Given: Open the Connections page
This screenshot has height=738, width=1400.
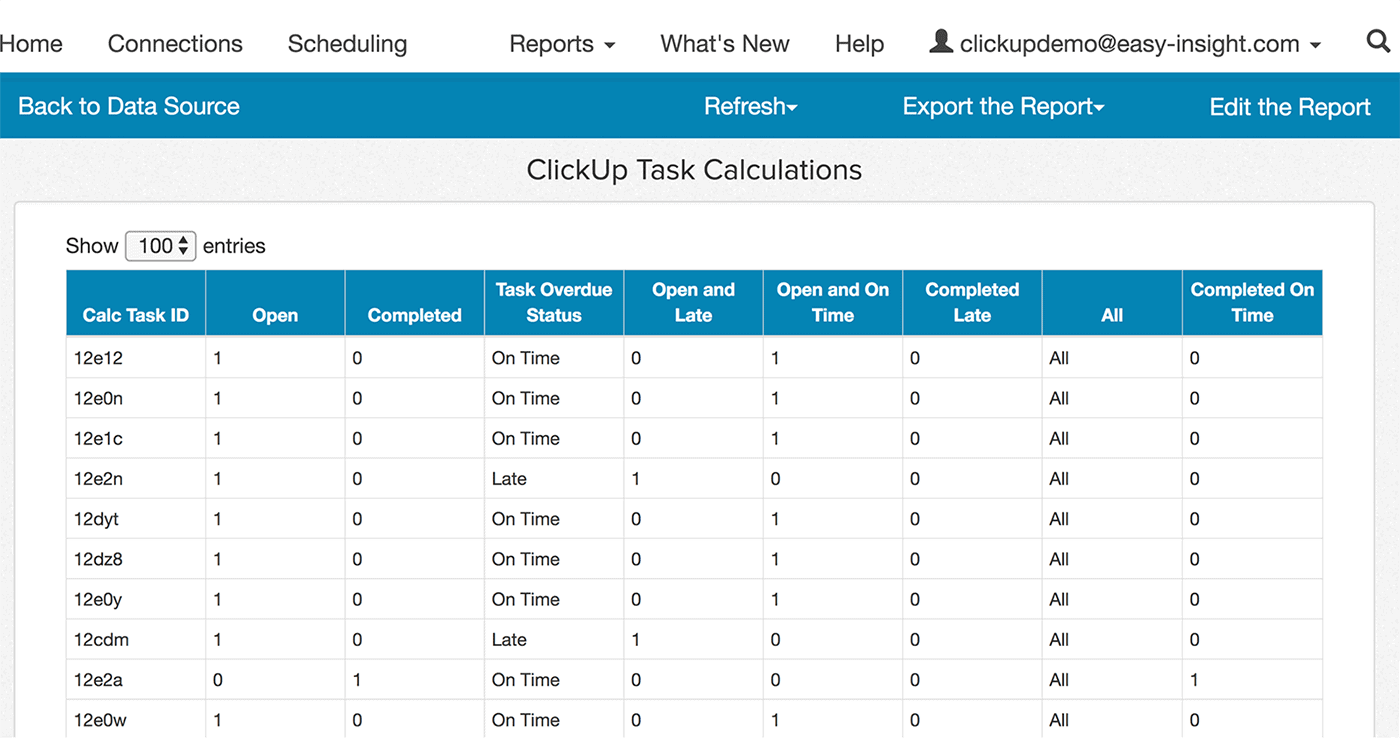Looking at the screenshot, I should (175, 44).
